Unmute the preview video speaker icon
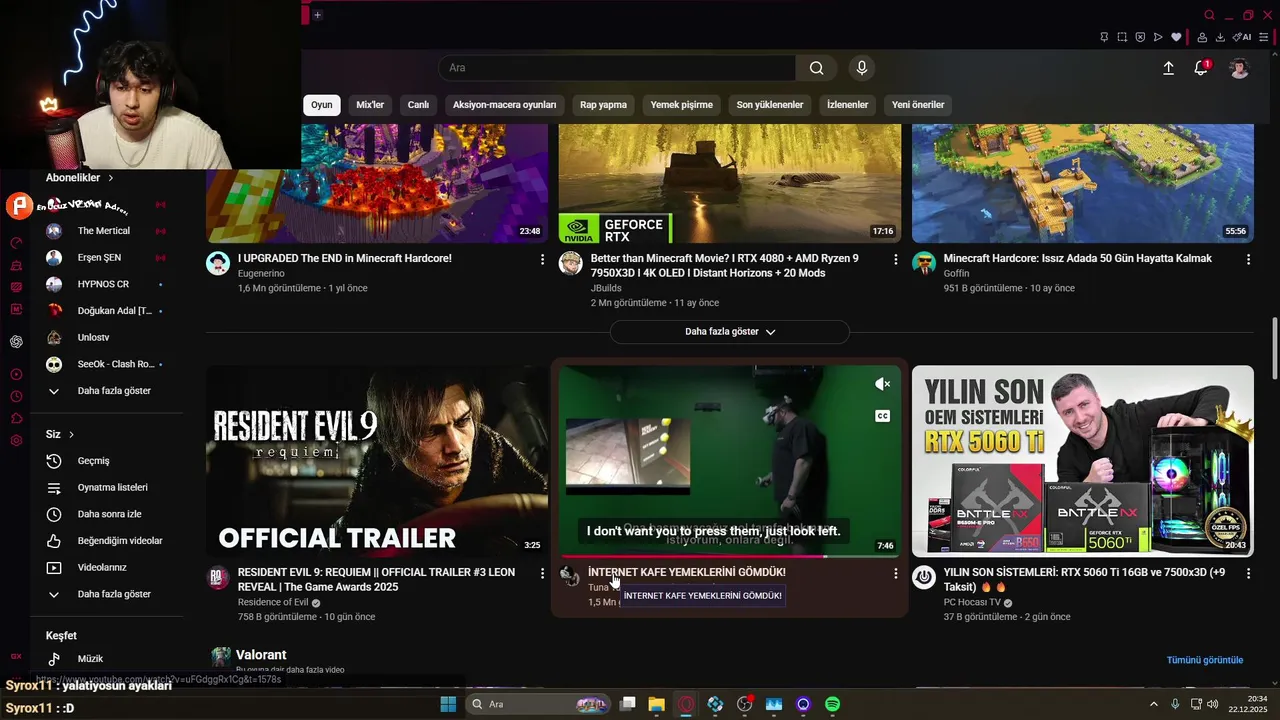Image resolution: width=1280 pixels, height=720 pixels. click(x=882, y=384)
